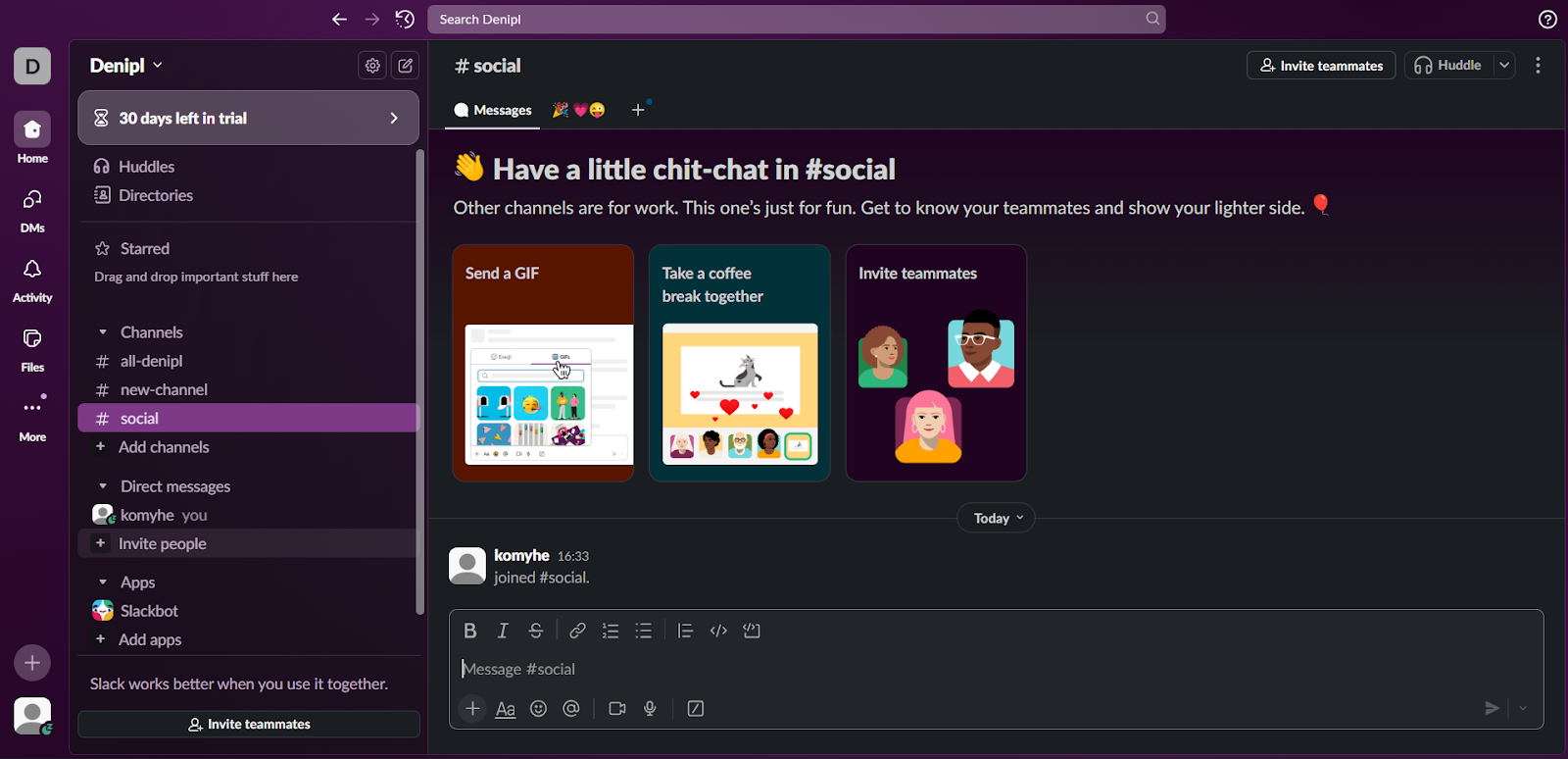The height and width of the screenshot is (759, 1568).
Task: Collapse the Apps section
Action: tap(103, 582)
